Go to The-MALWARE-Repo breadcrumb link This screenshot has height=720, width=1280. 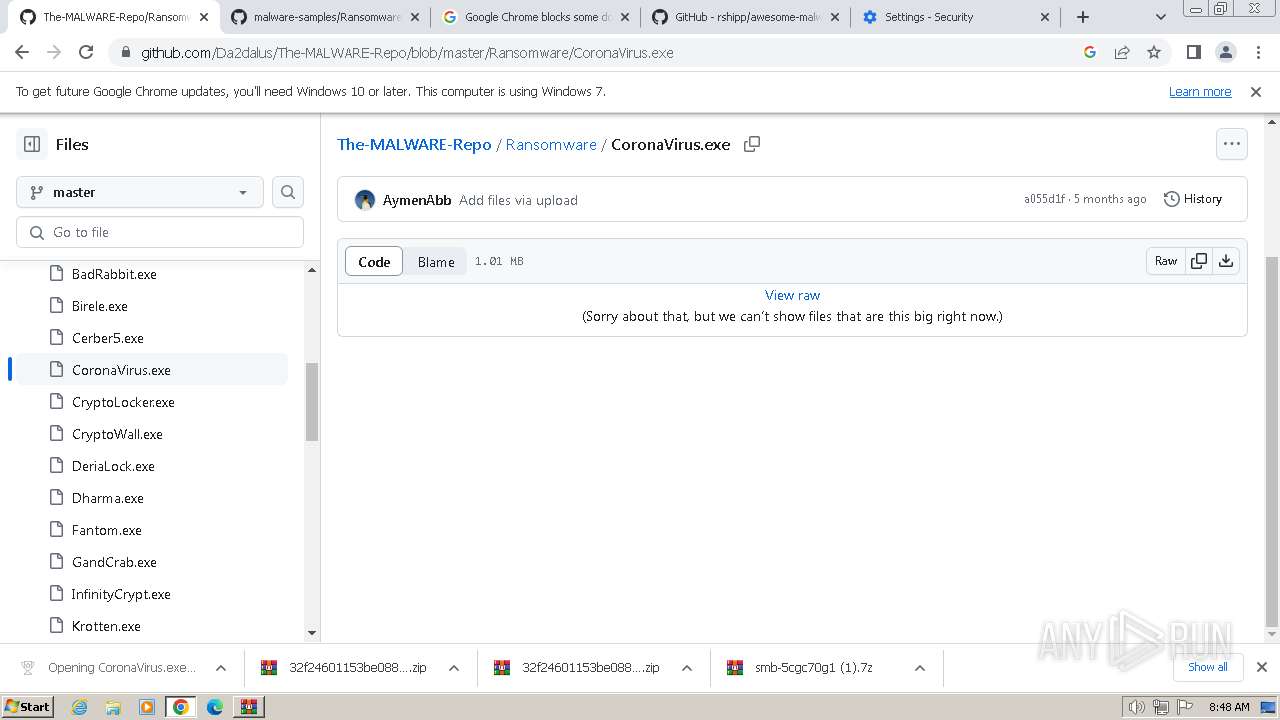point(414,144)
